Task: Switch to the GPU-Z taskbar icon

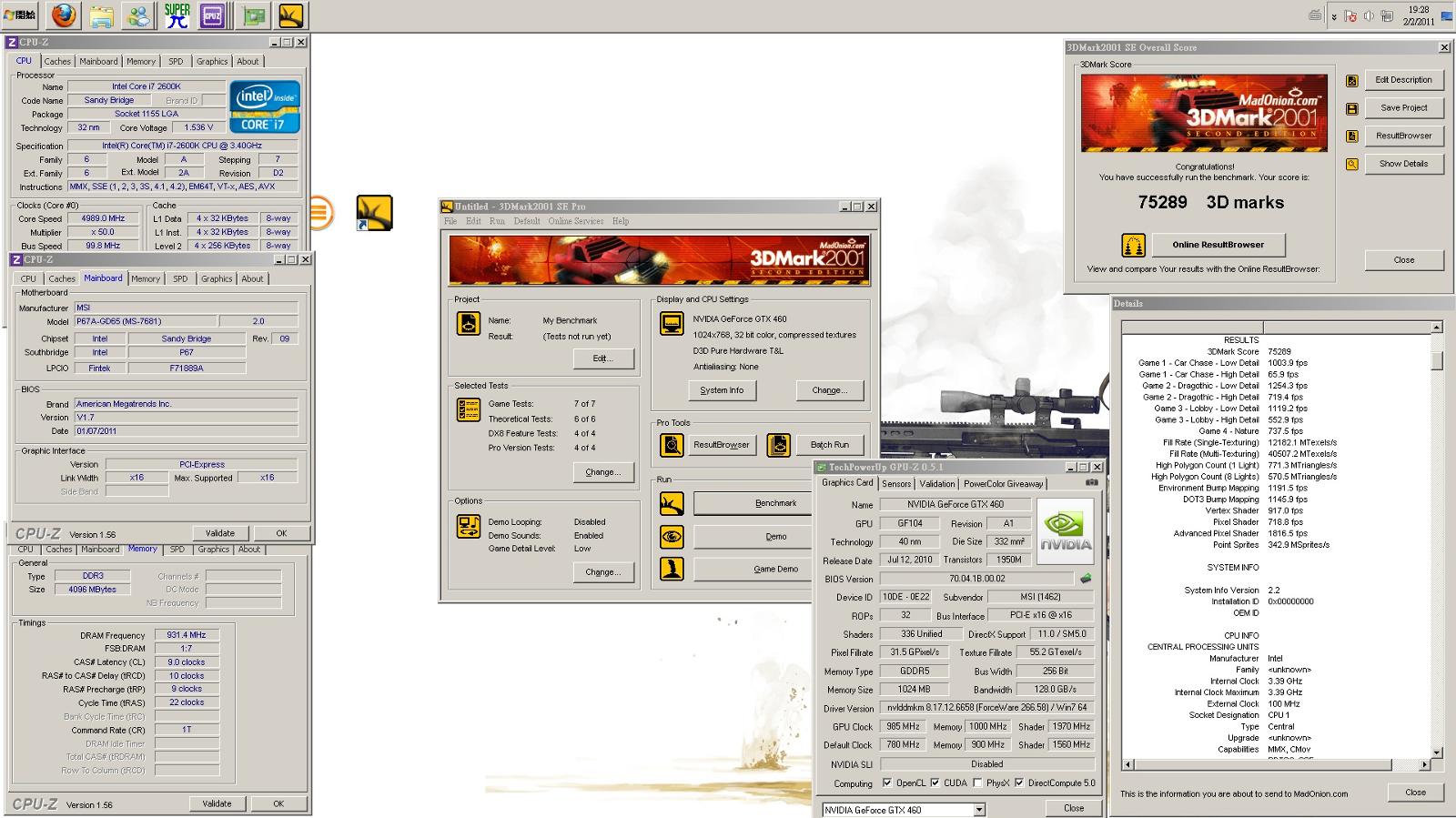Action: point(254,15)
